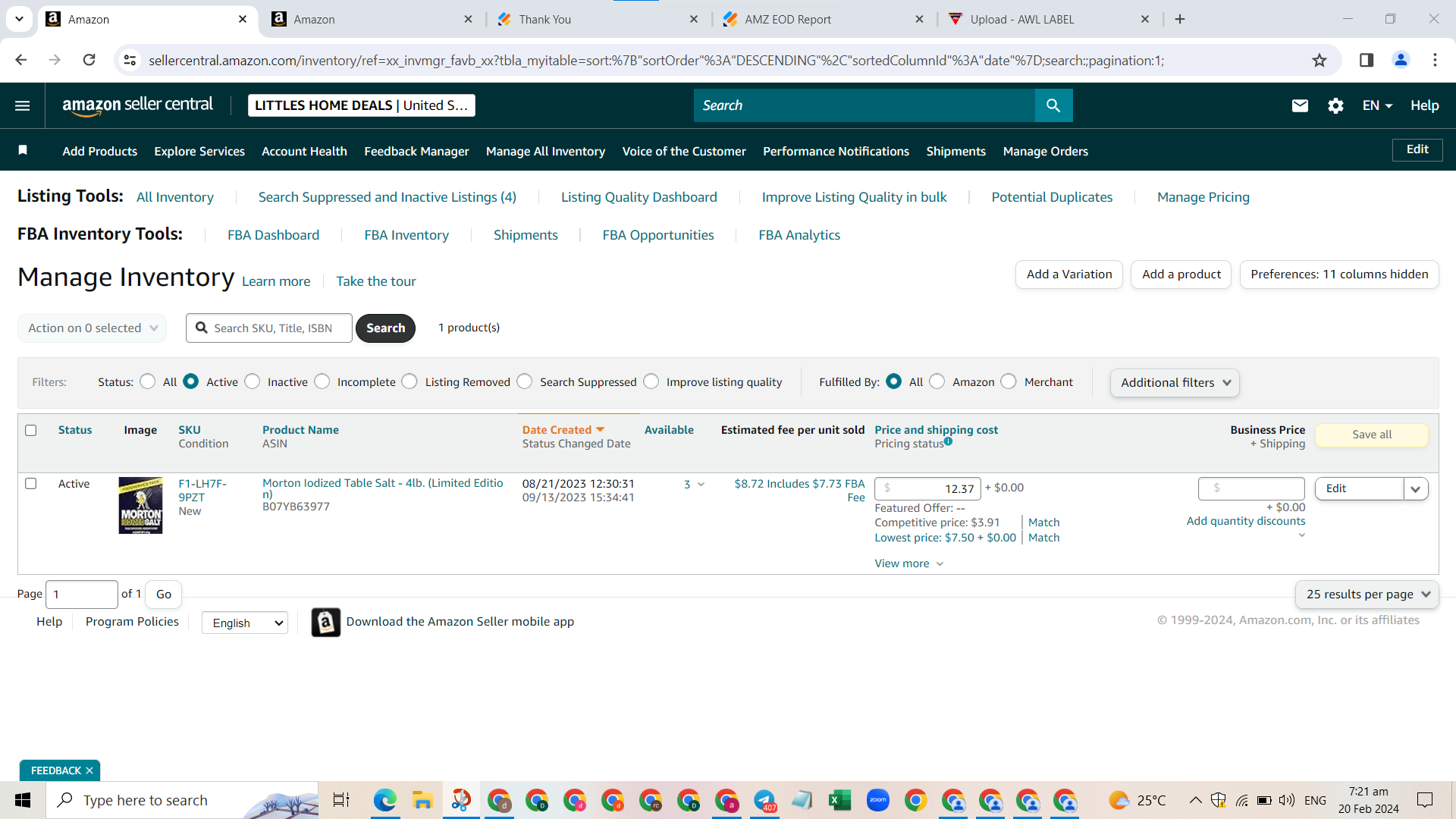Open the Windows notification center icon
1456x819 pixels.
1425,800
